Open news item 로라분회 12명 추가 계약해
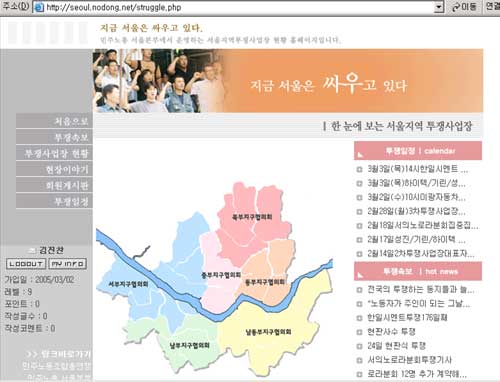This screenshot has width=500, height=382. [417, 374]
